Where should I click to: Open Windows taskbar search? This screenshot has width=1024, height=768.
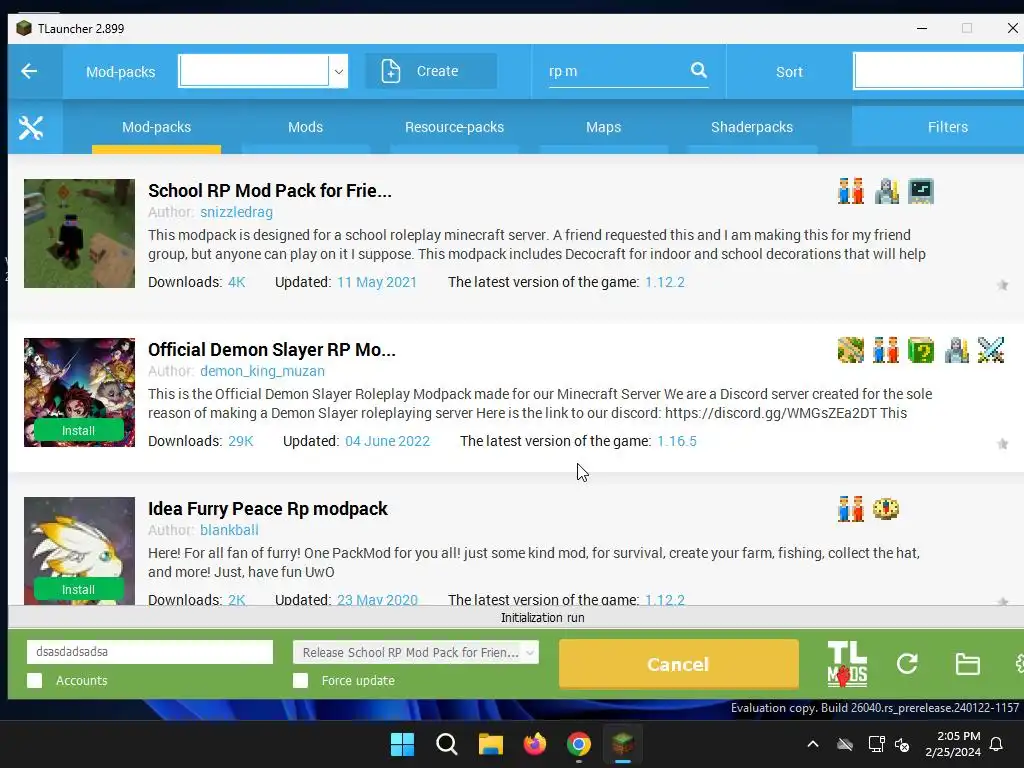(x=447, y=744)
